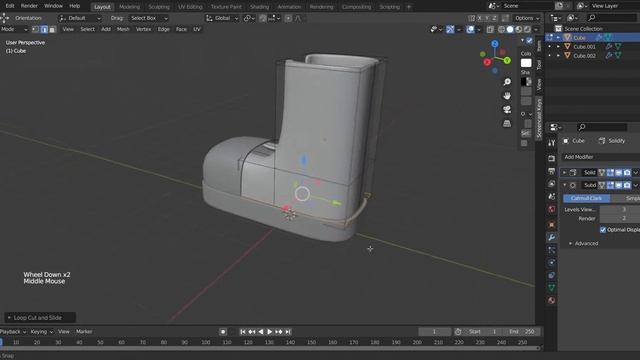Switch to rendered viewport shading
The height and width of the screenshot is (360, 640).
(x=527, y=29)
